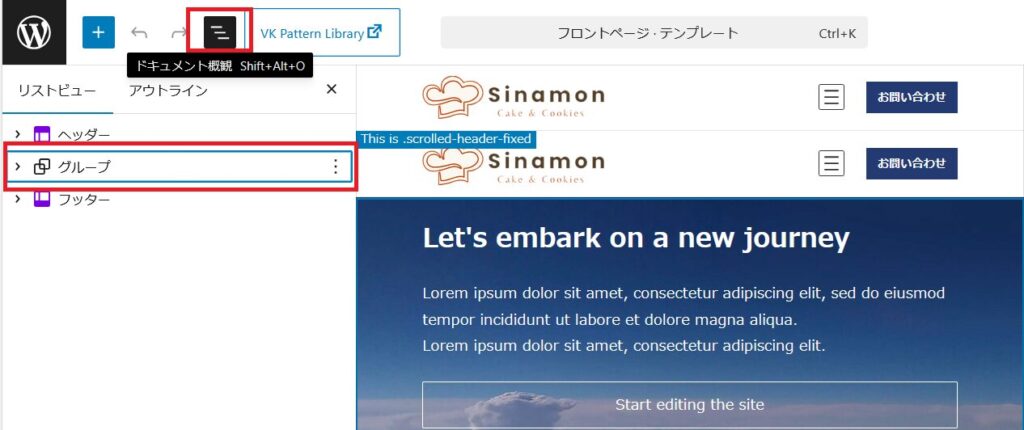This screenshot has width=1024, height=430.
Task: Select the ヘッダー item in list view
Action: pos(178,135)
